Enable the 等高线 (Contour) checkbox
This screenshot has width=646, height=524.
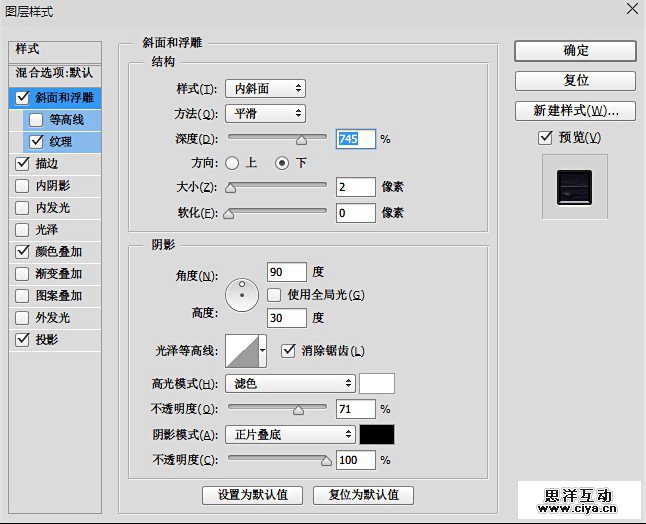[37, 120]
